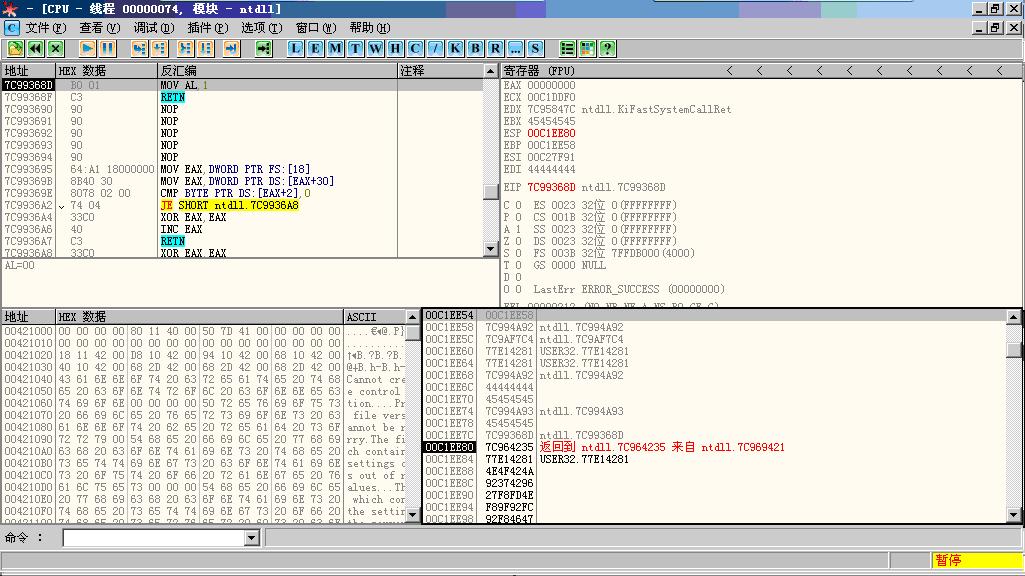This screenshot has width=1025, height=576.
Task: Click disassembly scrollbar up arrow
Action: click(x=491, y=71)
